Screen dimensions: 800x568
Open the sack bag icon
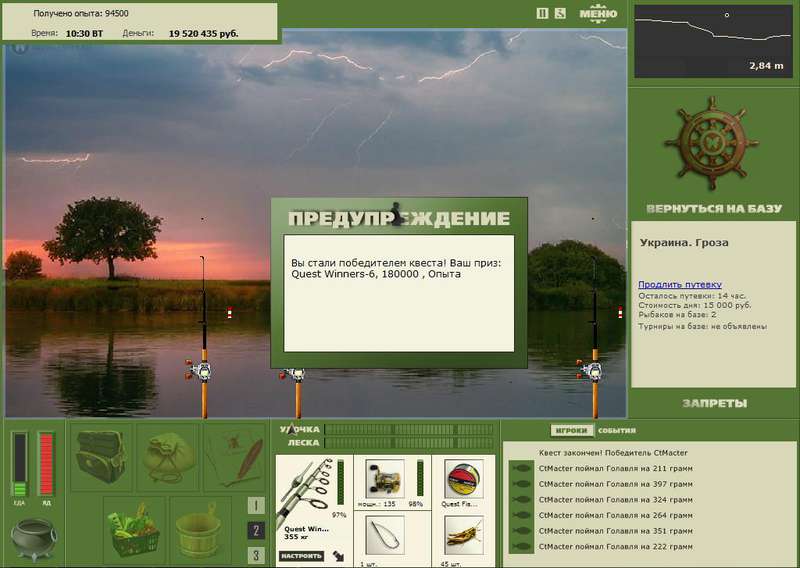(168, 457)
